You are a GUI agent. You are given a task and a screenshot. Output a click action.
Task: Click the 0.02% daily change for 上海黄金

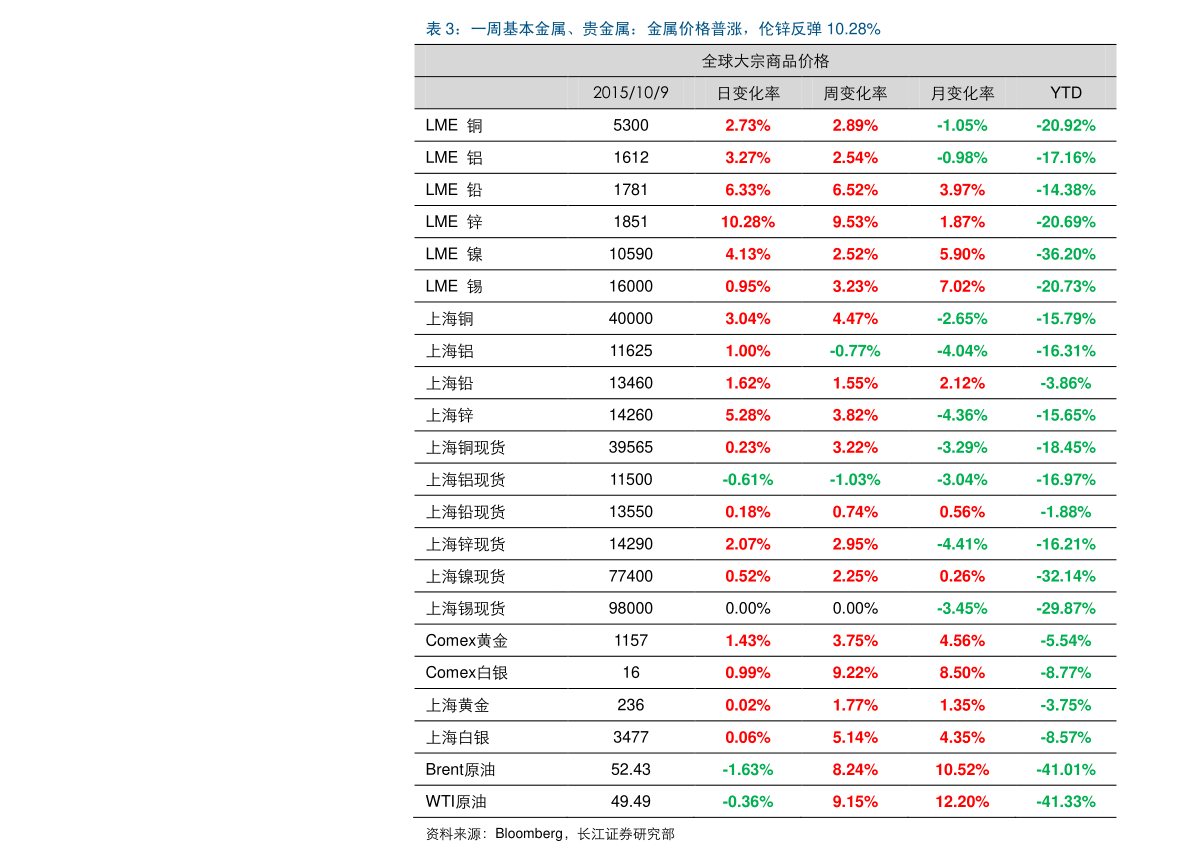tap(748, 705)
